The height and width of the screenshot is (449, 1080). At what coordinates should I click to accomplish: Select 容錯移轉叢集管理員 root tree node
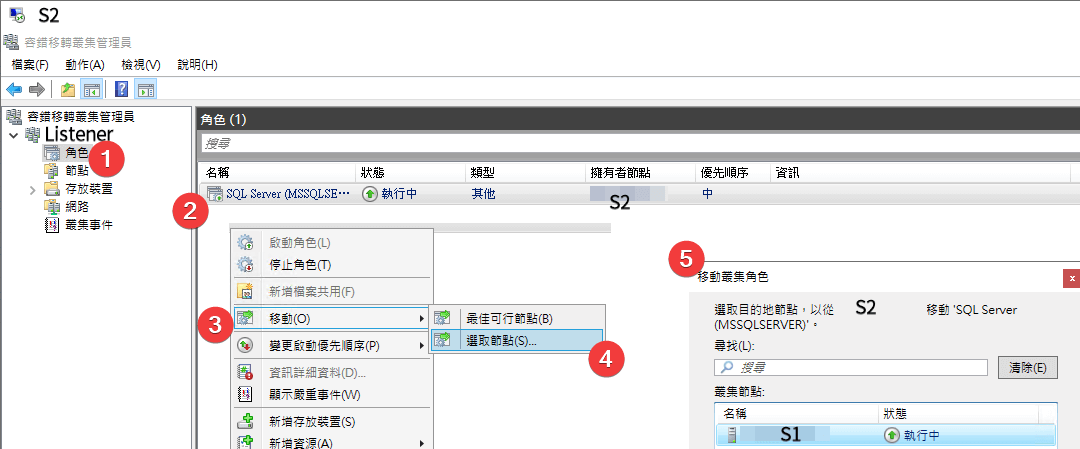tap(80, 116)
